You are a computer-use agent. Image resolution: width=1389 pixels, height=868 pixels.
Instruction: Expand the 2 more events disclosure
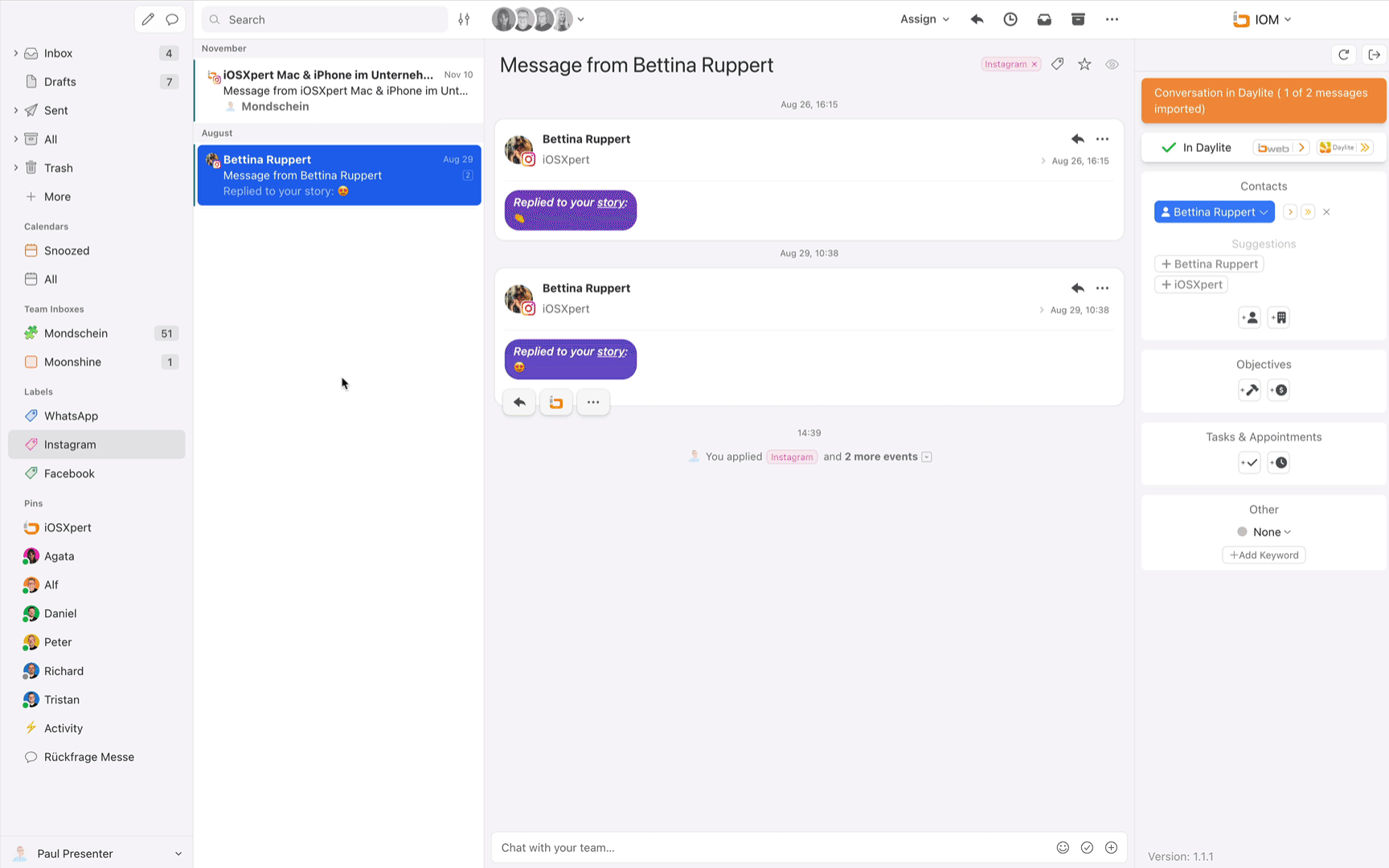point(927,457)
